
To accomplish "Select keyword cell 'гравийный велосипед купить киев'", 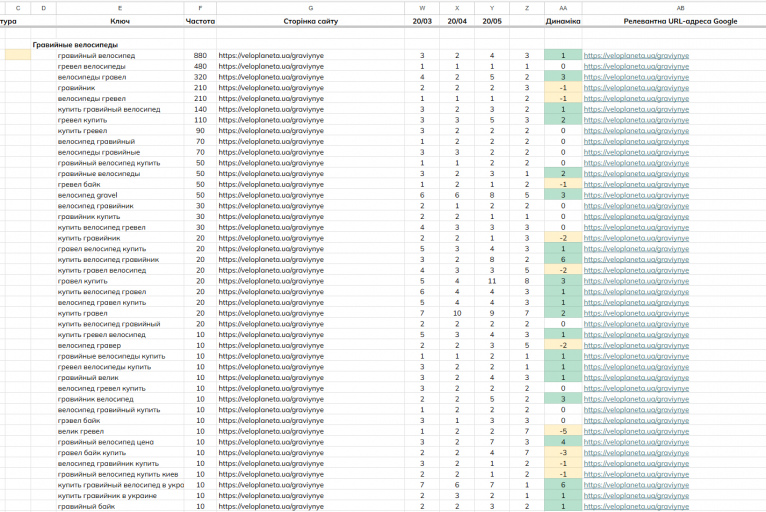I will tap(120, 474).
